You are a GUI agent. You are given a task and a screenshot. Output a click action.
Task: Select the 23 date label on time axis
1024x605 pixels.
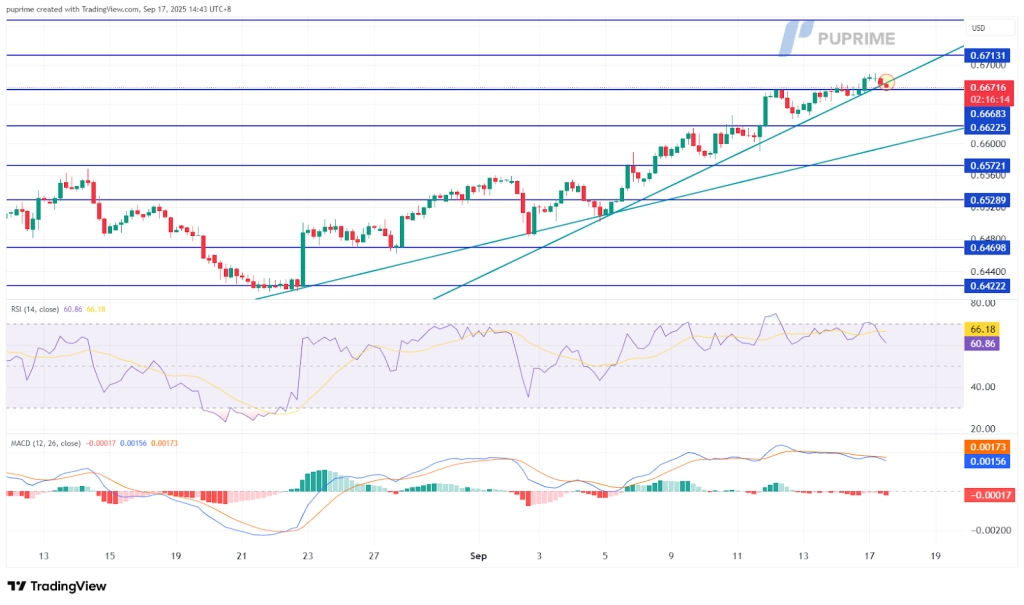[x=307, y=556]
